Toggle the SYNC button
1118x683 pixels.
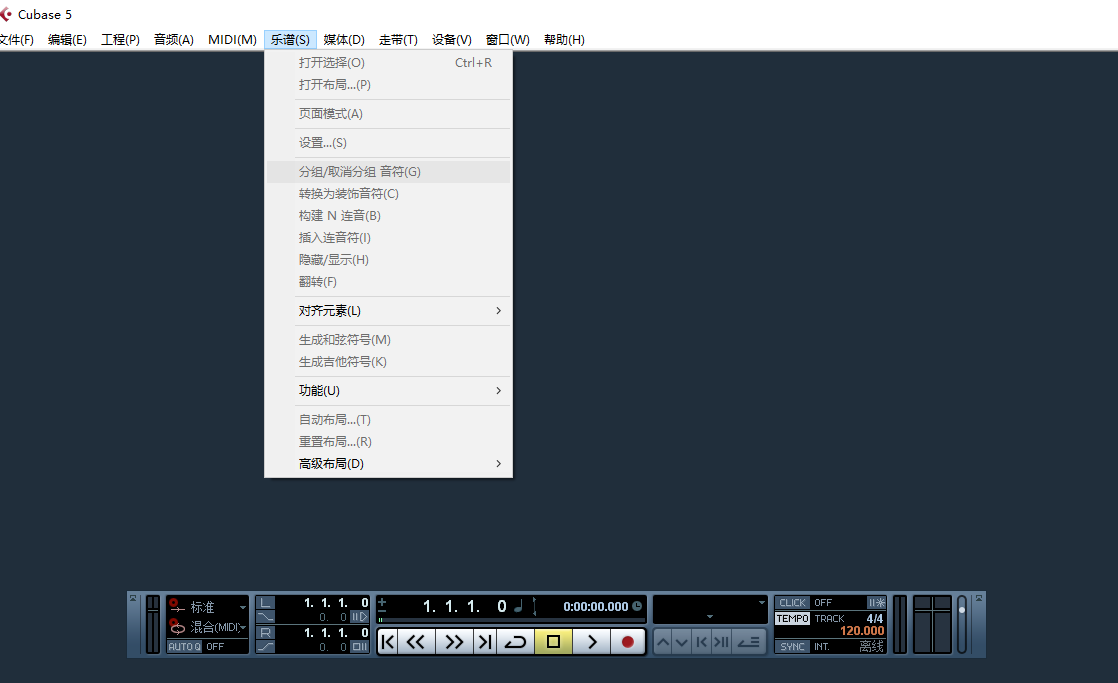[x=792, y=647]
